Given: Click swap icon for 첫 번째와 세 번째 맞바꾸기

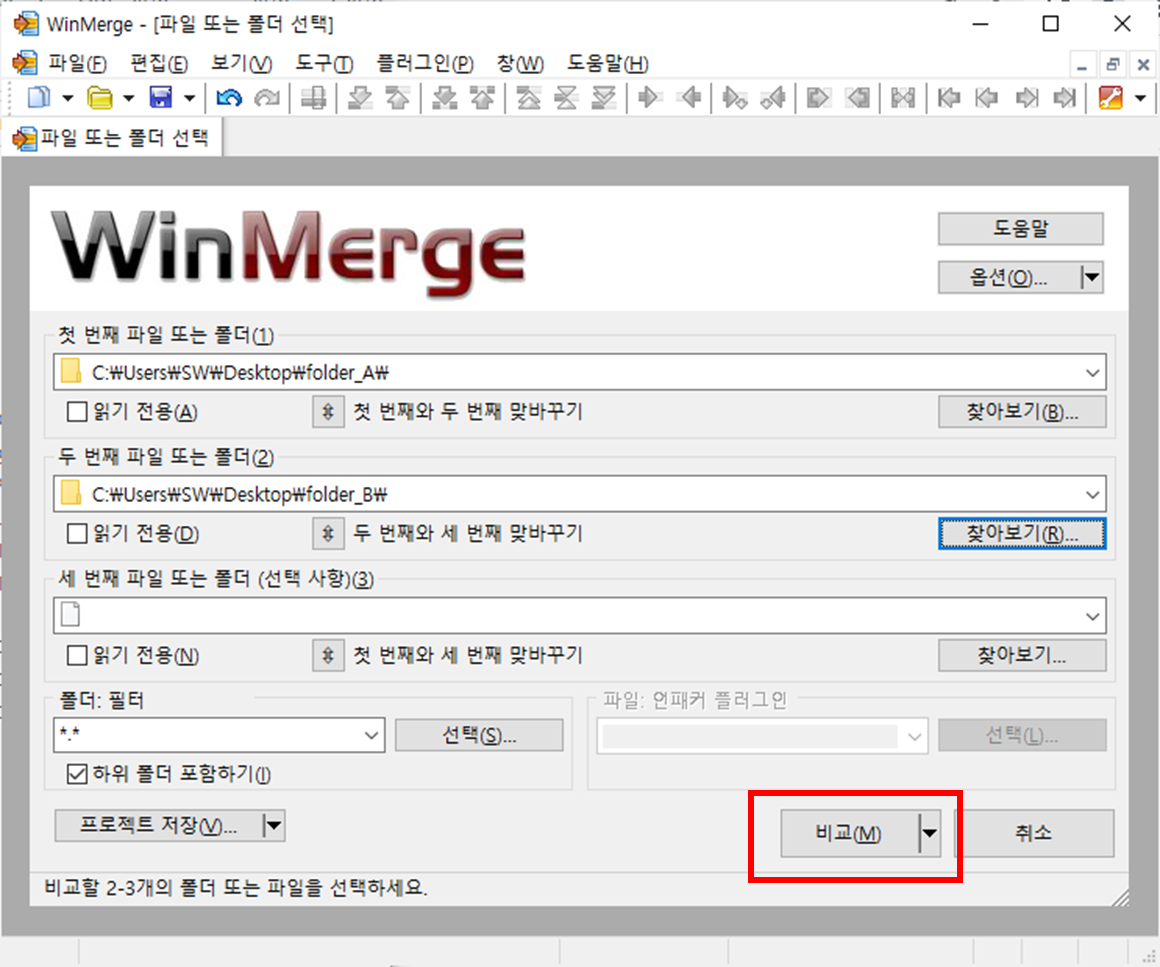Looking at the screenshot, I should (328, 656).
